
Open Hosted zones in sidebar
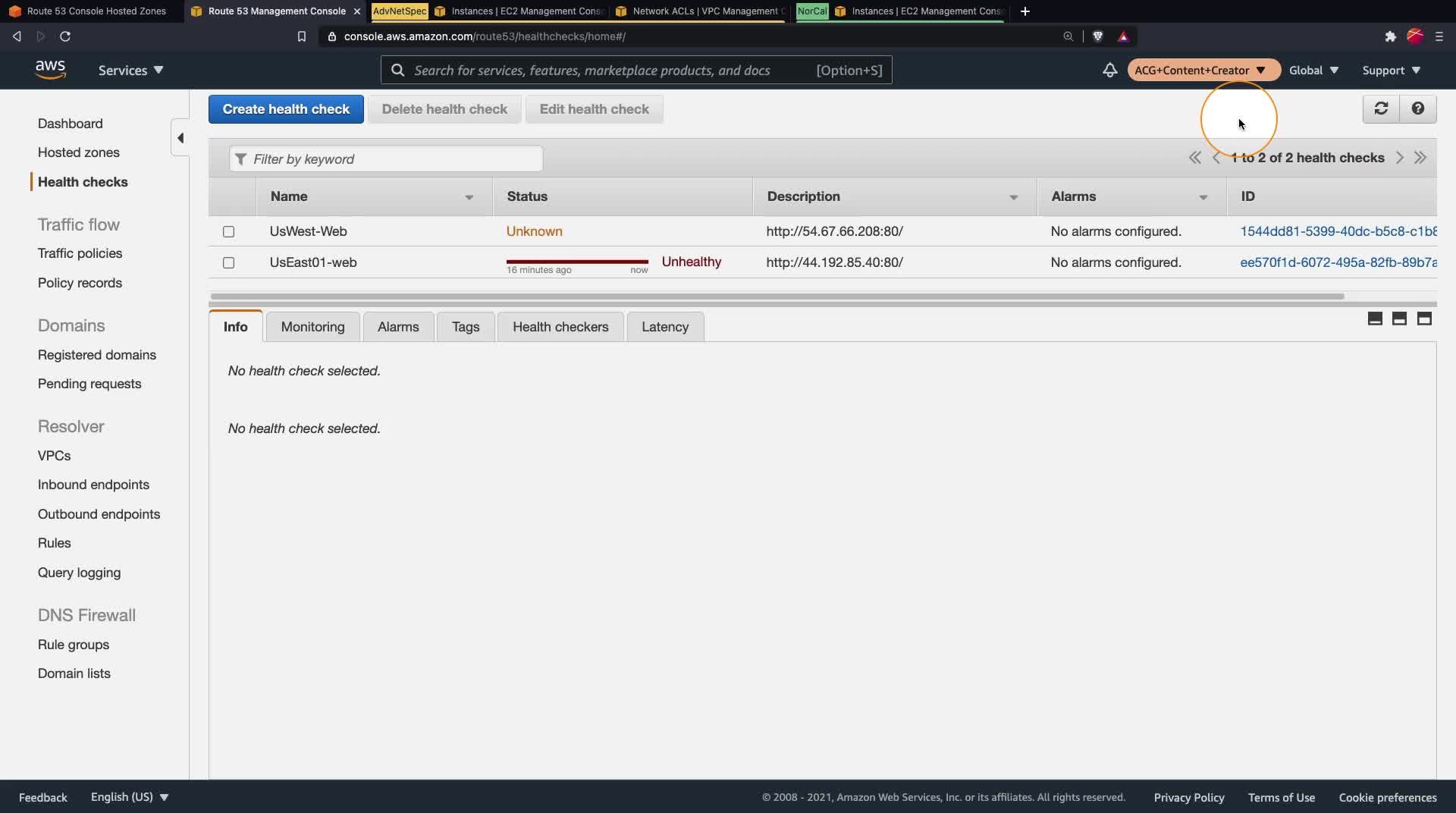pyautogui.click(x=79, y=152)
